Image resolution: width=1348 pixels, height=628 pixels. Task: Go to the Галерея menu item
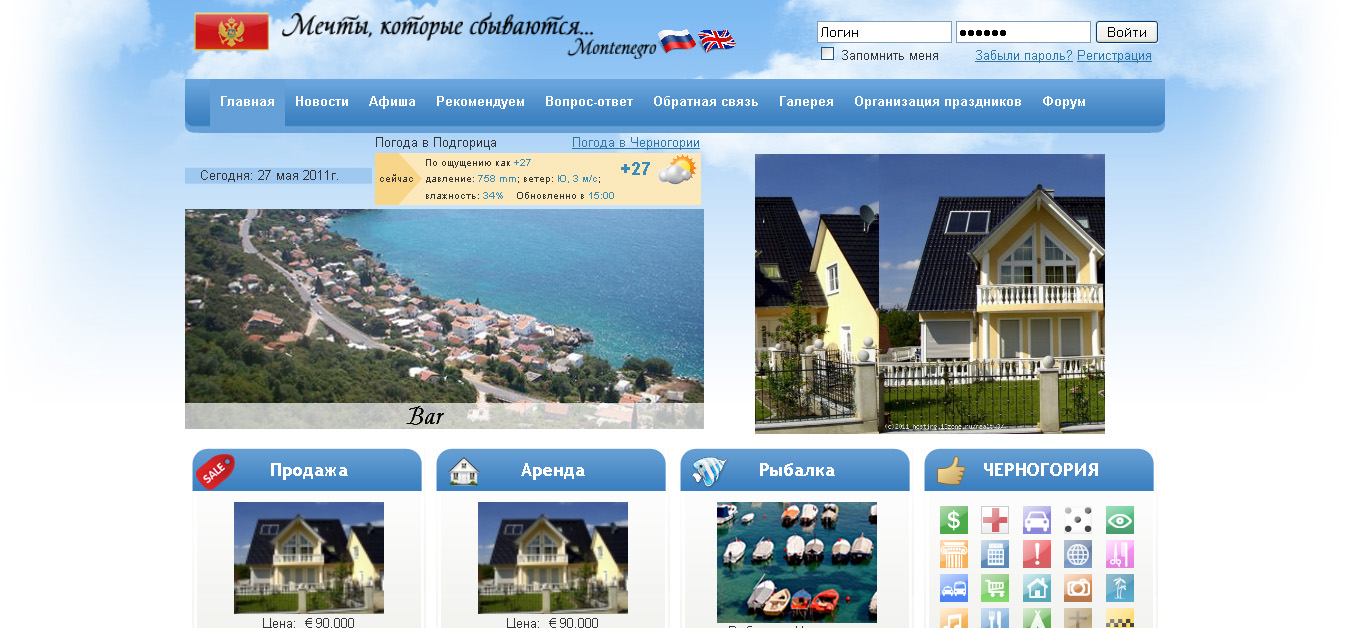806,102
